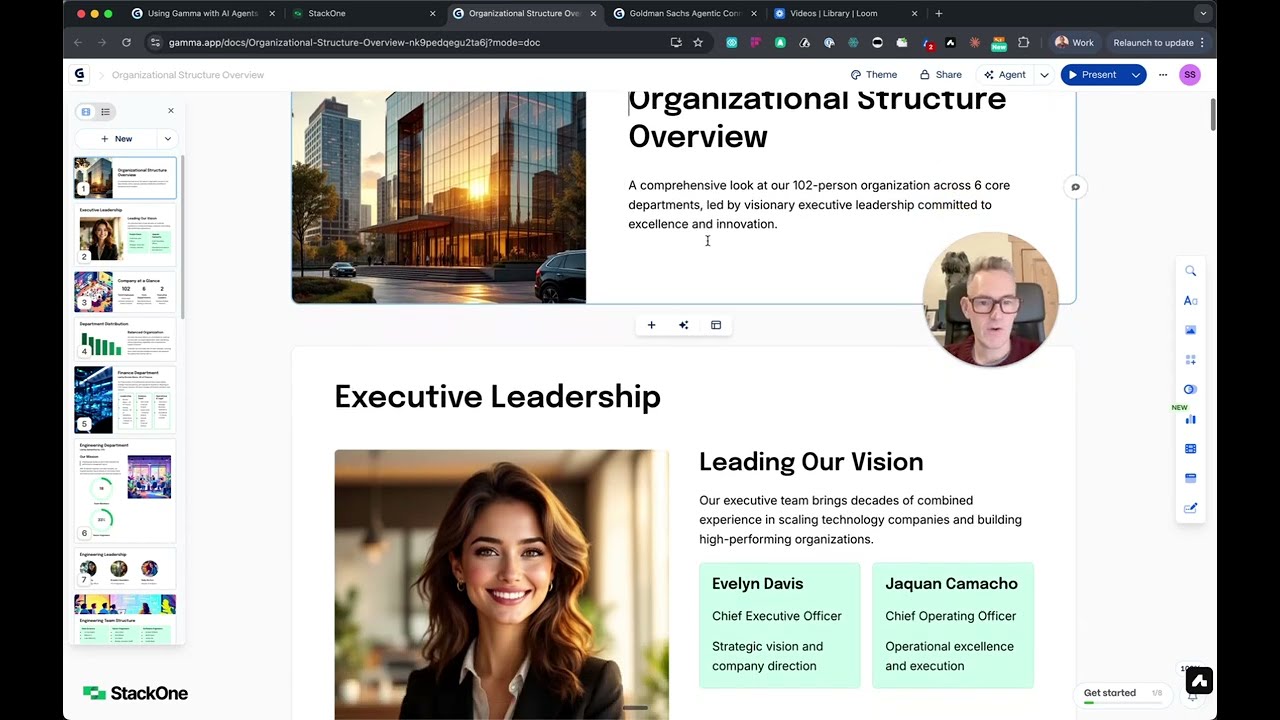Switch to the Using Gamma with AI Agents tab
Screen dimensions: 1280x720
204,13
